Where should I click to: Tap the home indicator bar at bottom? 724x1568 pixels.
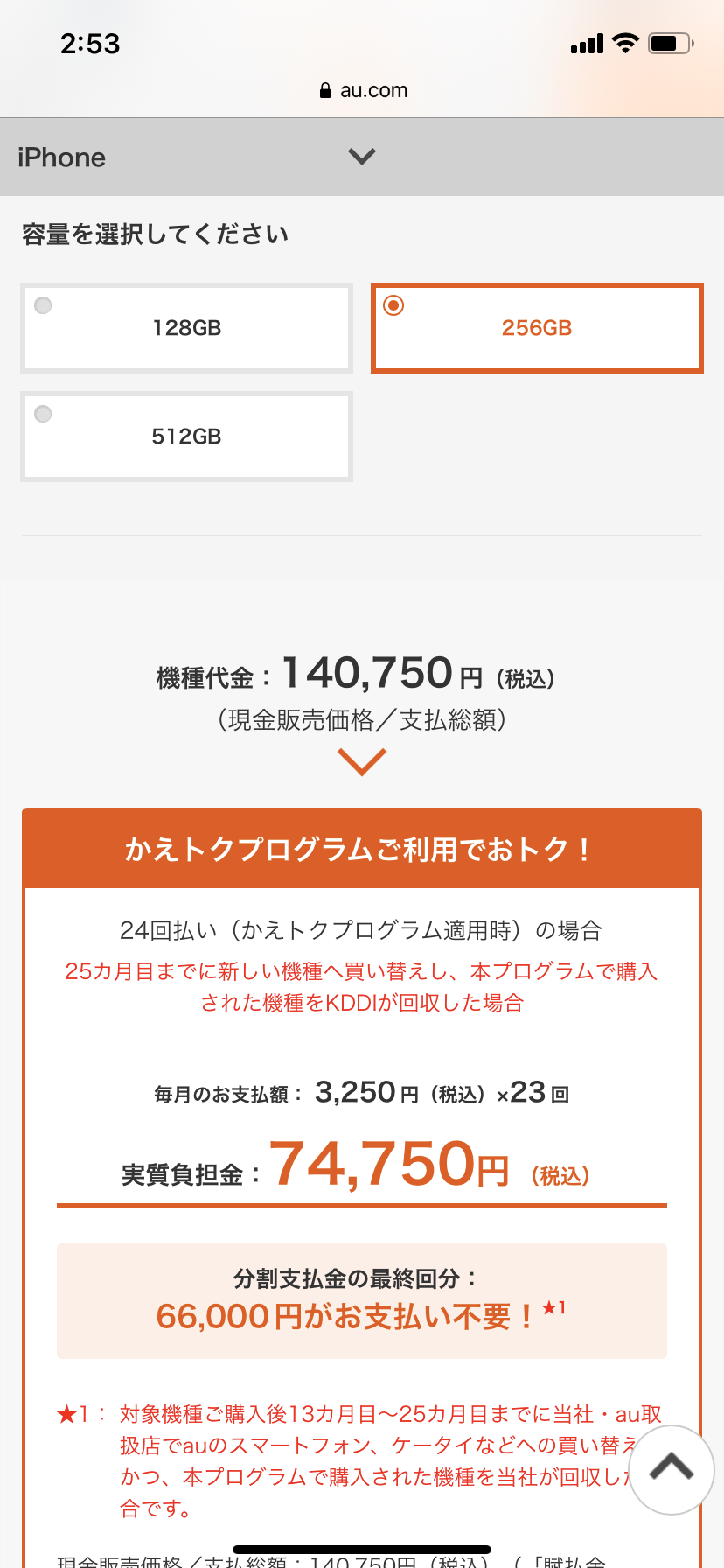pyautogui.click(x=361, y=1550)
